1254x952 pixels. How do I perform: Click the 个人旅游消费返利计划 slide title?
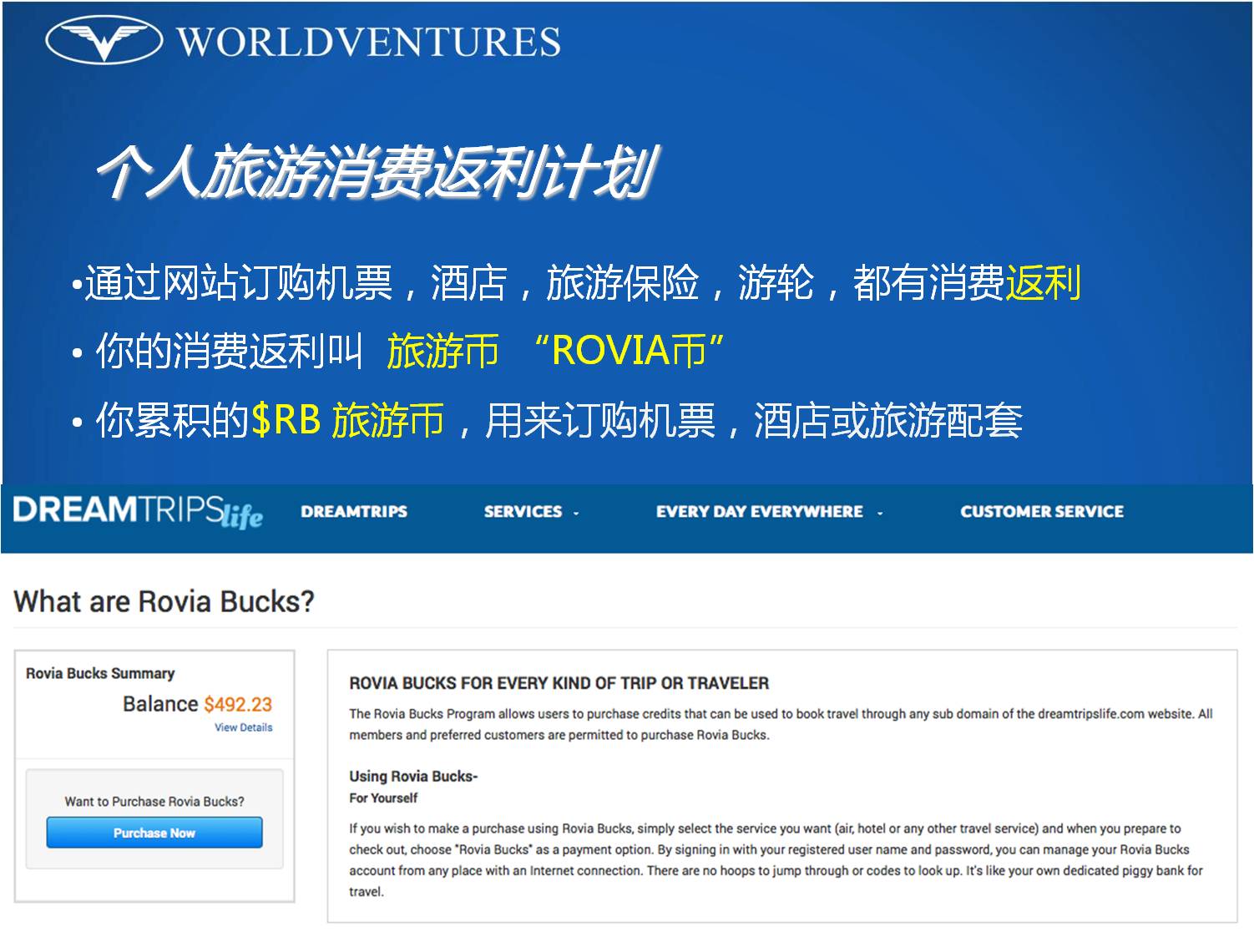coord(377,171)
